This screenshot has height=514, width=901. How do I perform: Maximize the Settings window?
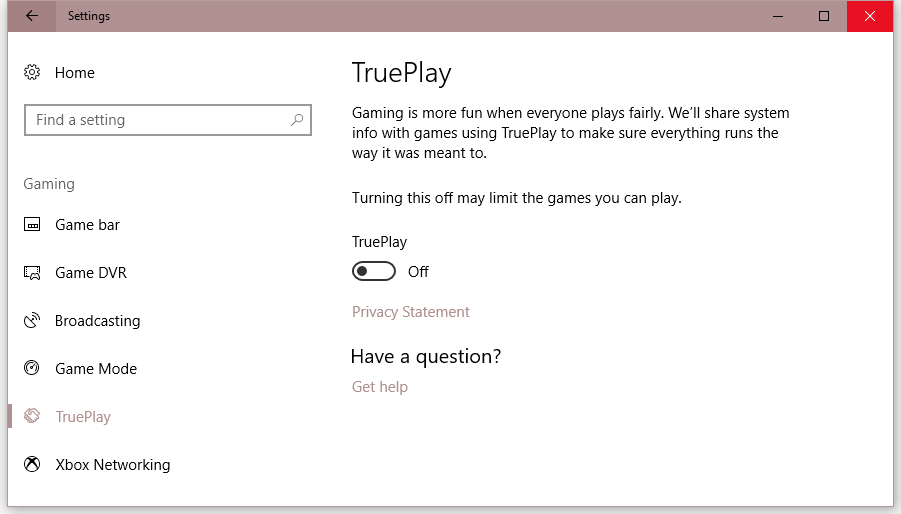coord(824,16)
